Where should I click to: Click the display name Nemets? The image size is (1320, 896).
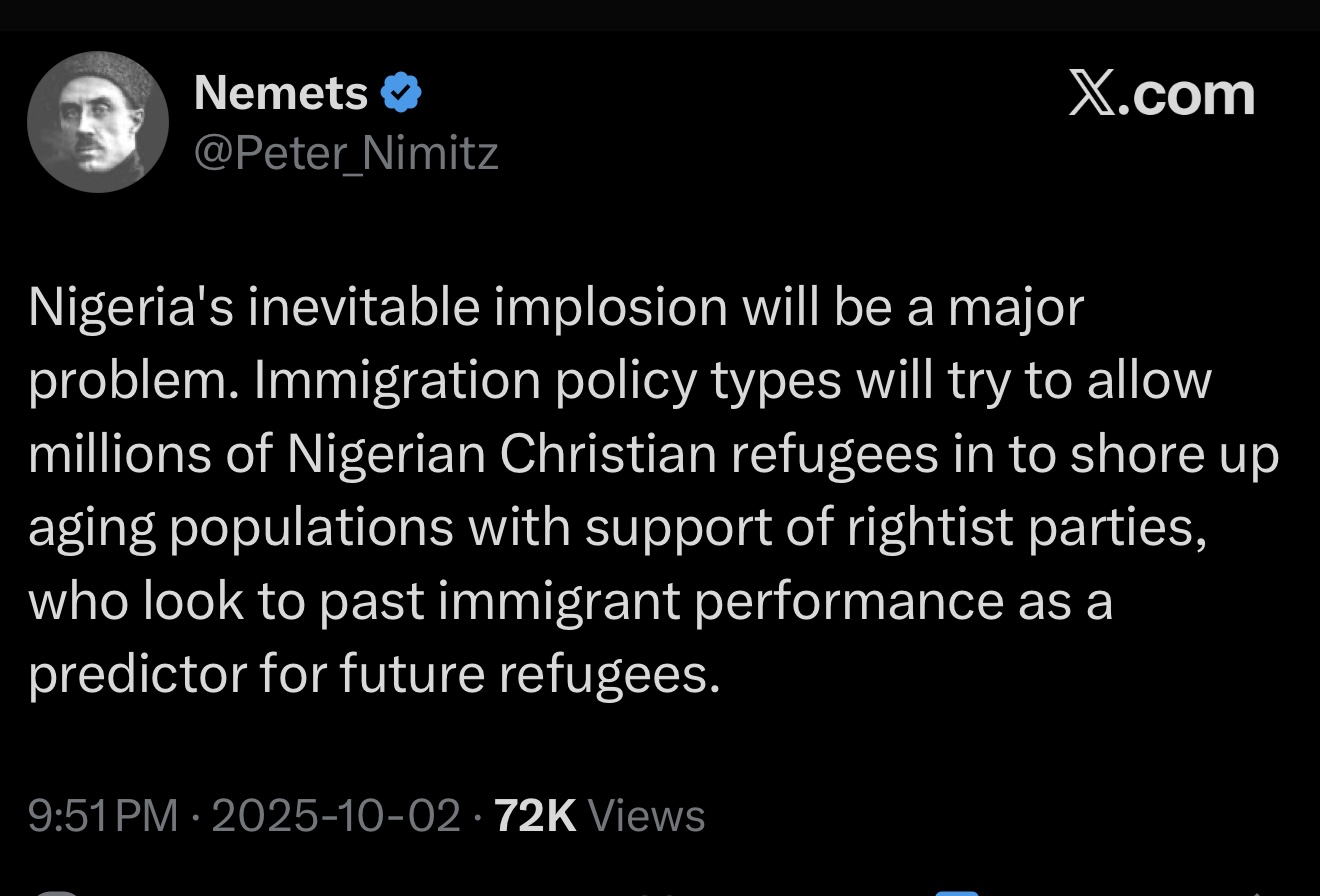click(281, 94)
